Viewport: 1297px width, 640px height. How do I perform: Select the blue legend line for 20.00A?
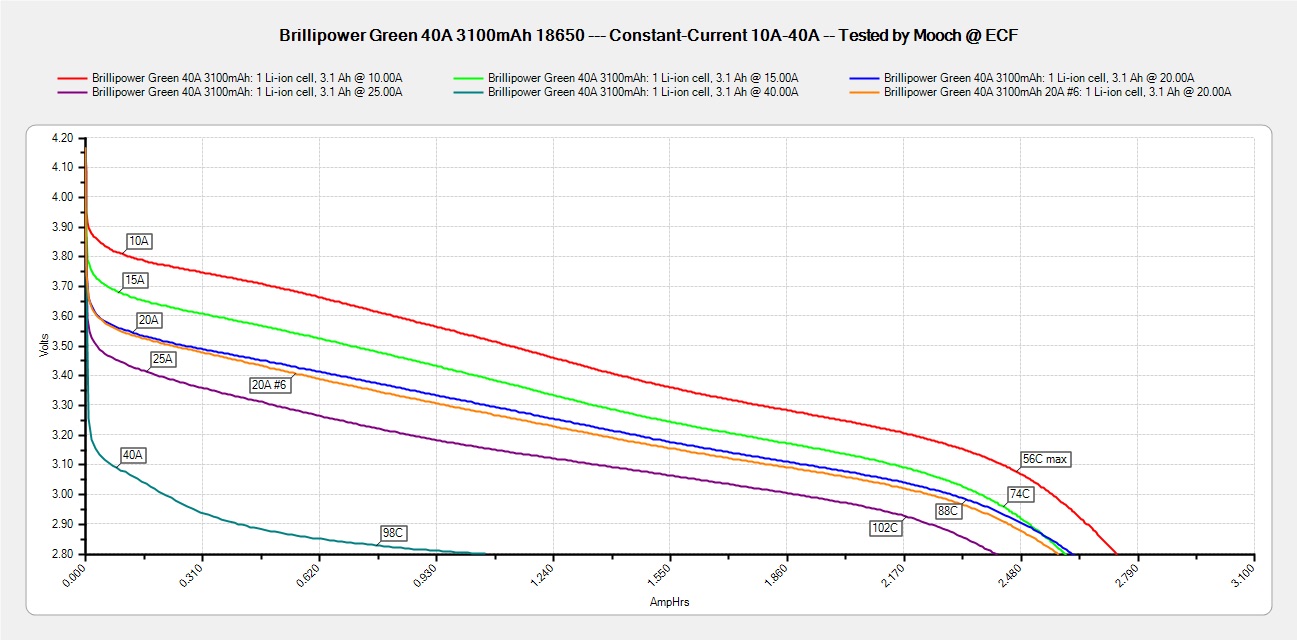point(864,77)
